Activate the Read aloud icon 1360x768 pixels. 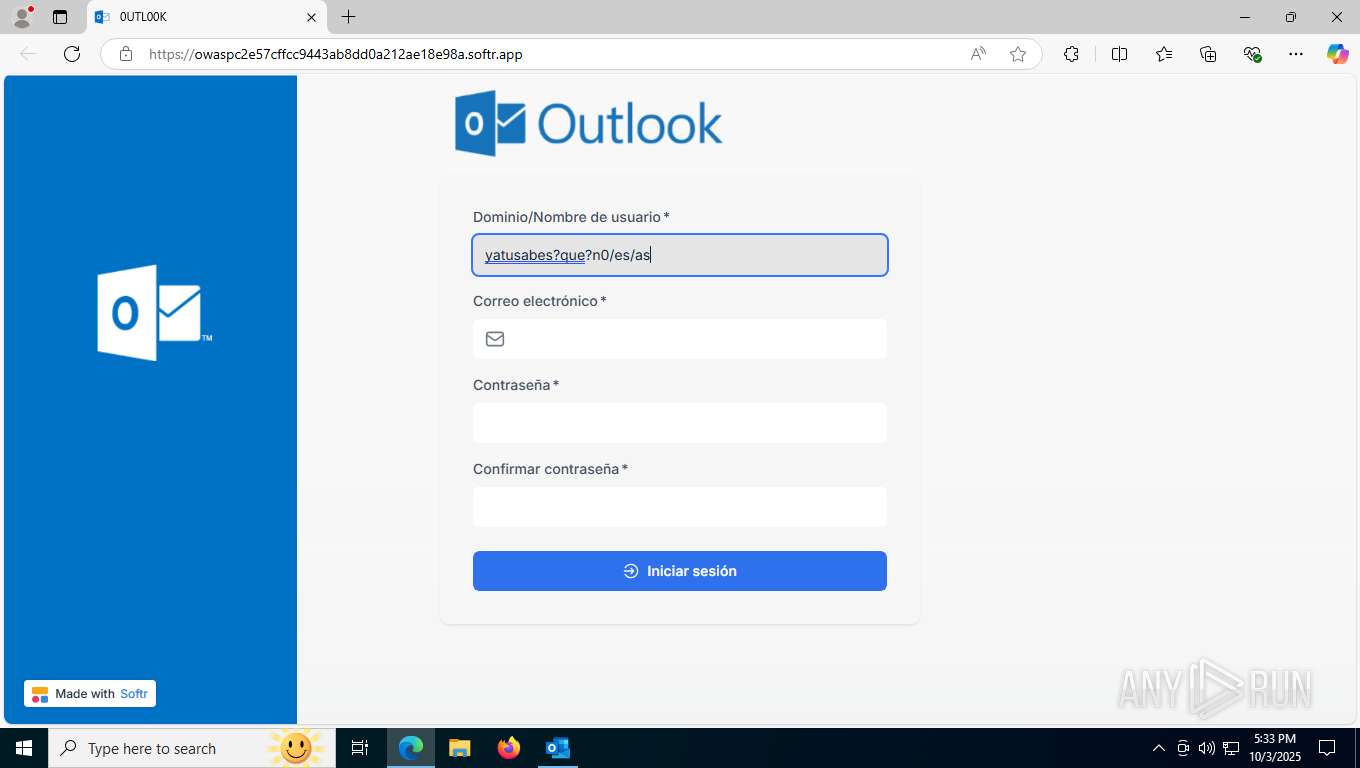pos(978,54)
